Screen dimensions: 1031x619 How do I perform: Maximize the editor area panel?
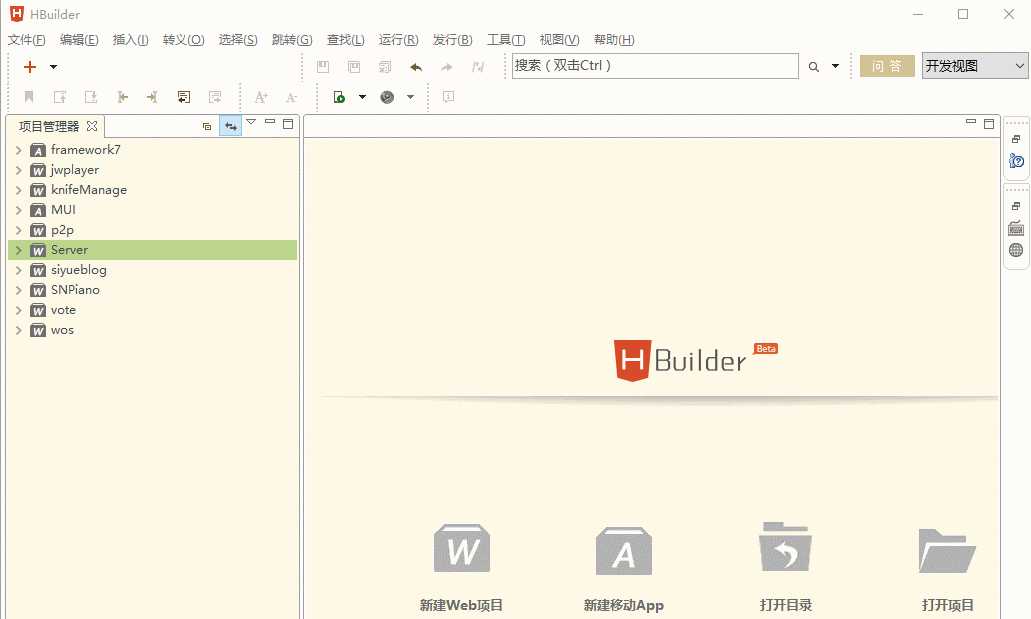pyautogui.click(x=989, y=124)
